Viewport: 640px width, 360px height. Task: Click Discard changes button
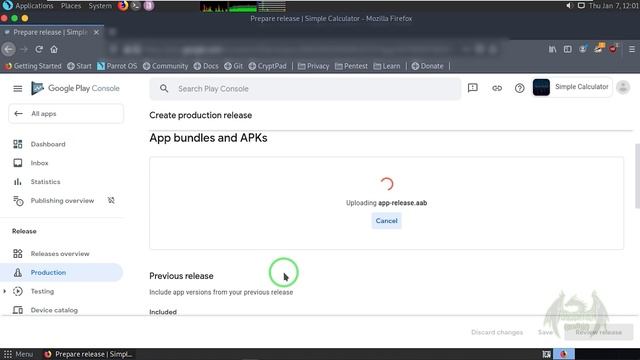point(497,332)
